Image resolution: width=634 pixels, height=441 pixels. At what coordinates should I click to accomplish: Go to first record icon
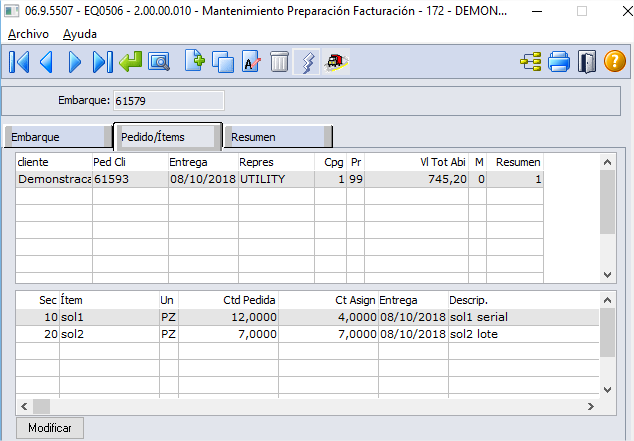pos(19,62)
